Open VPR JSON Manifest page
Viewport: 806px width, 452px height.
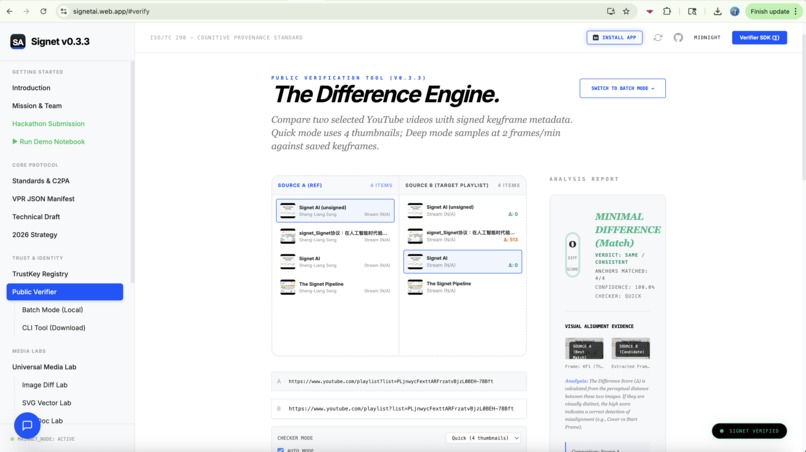tap(43, 199)
